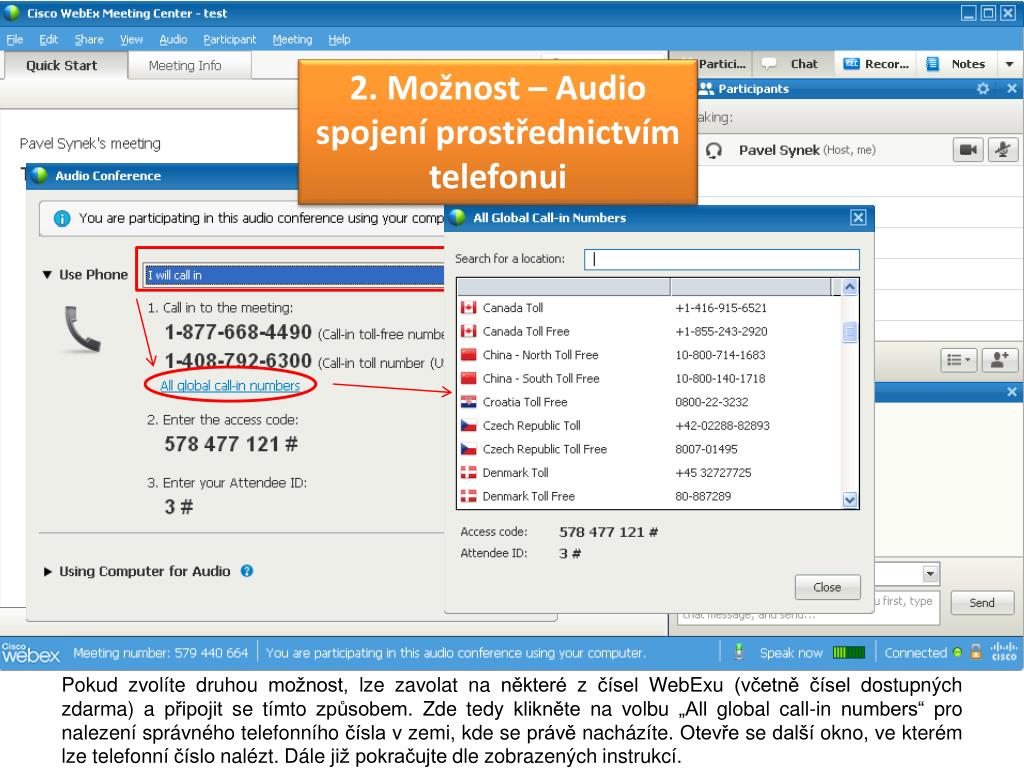Open Participants panel settings gear
This screenshot has width=1024, height=768.
[x=983, y=89]
